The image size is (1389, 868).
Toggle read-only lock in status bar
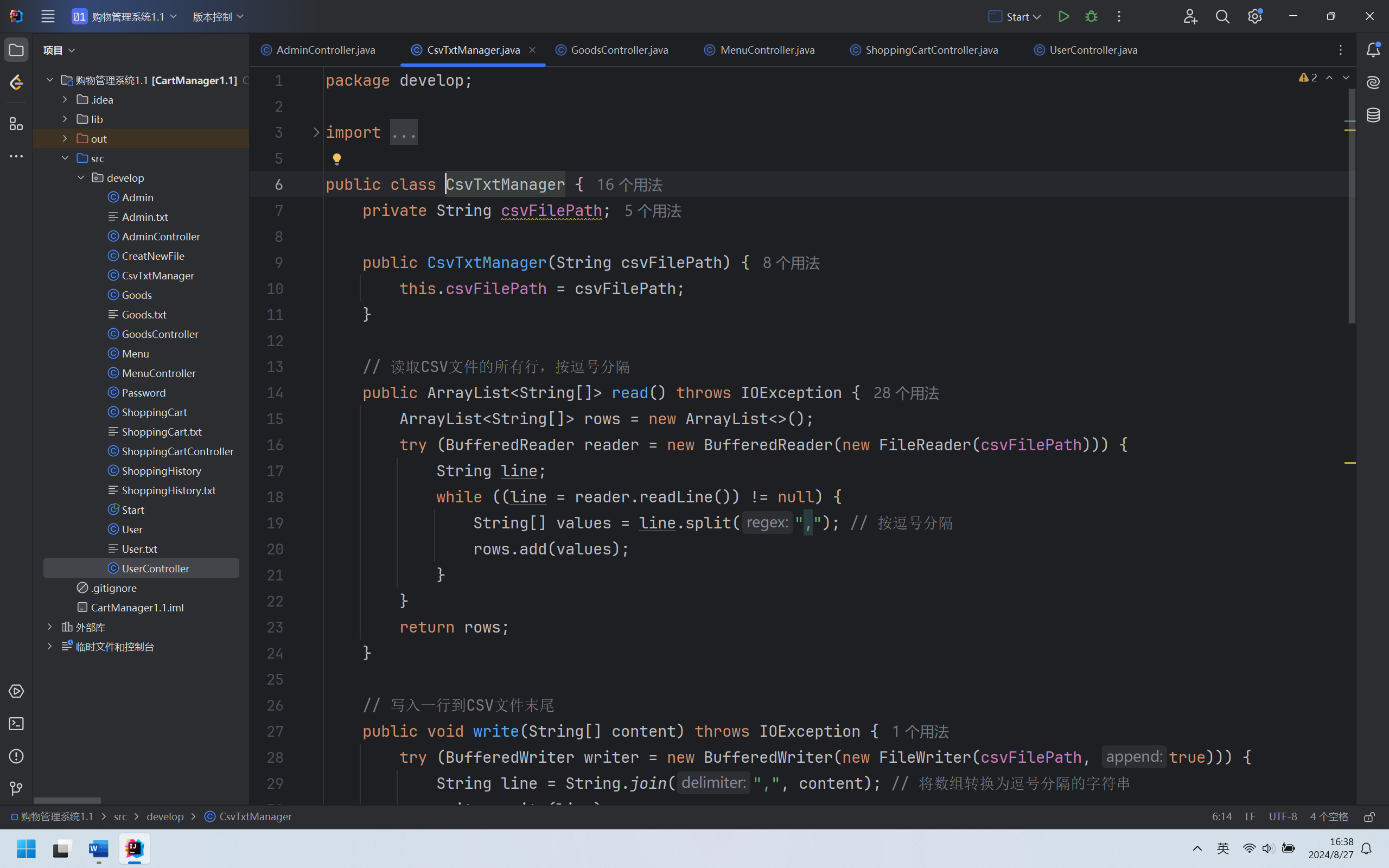(1369, 816)
